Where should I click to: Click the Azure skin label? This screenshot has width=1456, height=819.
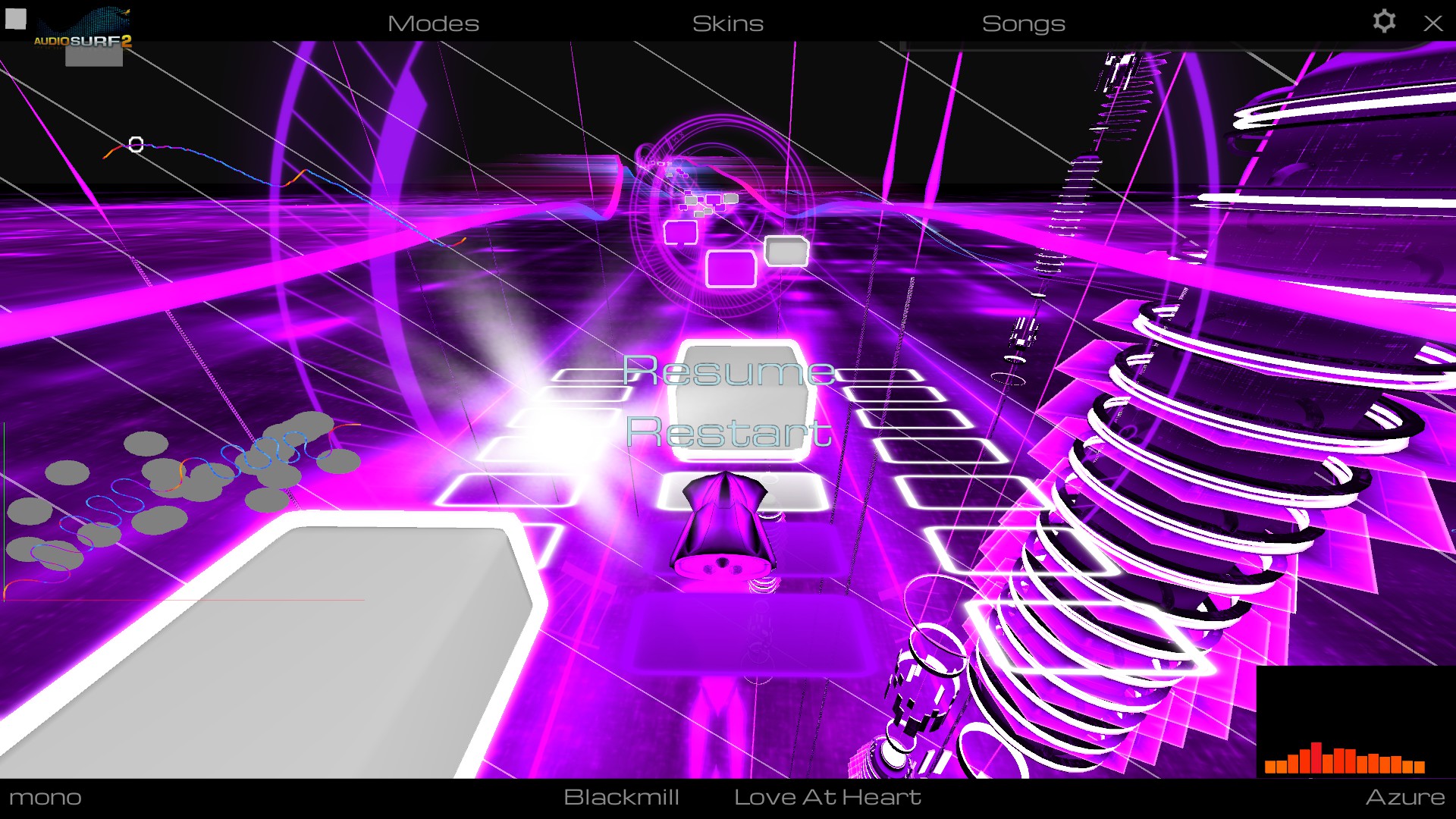coord(1404,797)
